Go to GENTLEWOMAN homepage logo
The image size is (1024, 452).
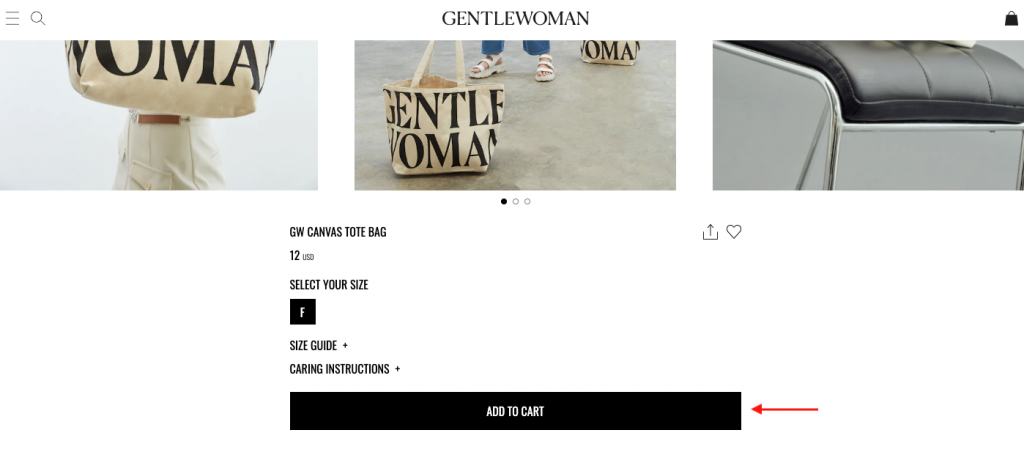pyautogui.click(x=515, y=18)
